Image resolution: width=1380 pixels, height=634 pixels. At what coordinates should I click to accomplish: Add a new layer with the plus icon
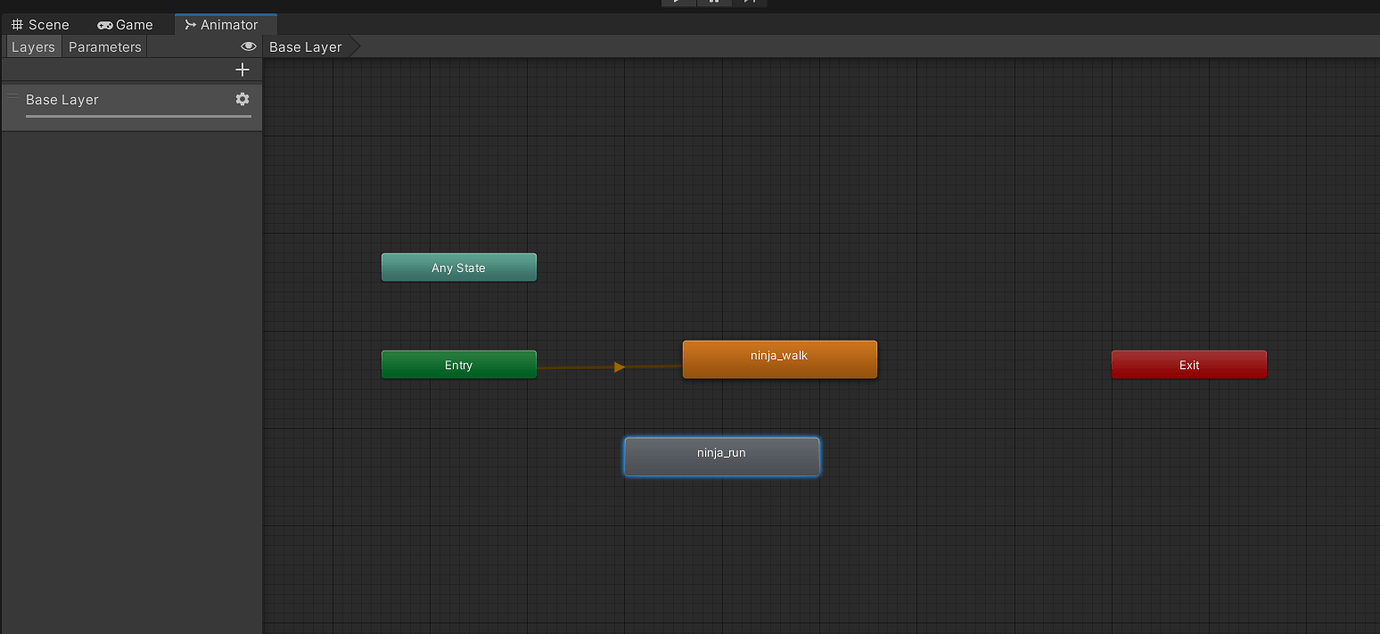point(242,69)
